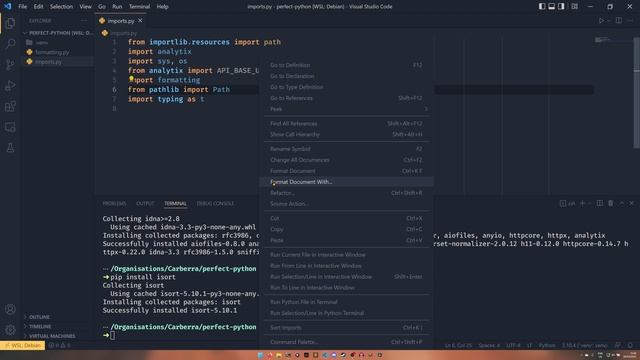
Task: Open the File menu
Action: point(22,7)
